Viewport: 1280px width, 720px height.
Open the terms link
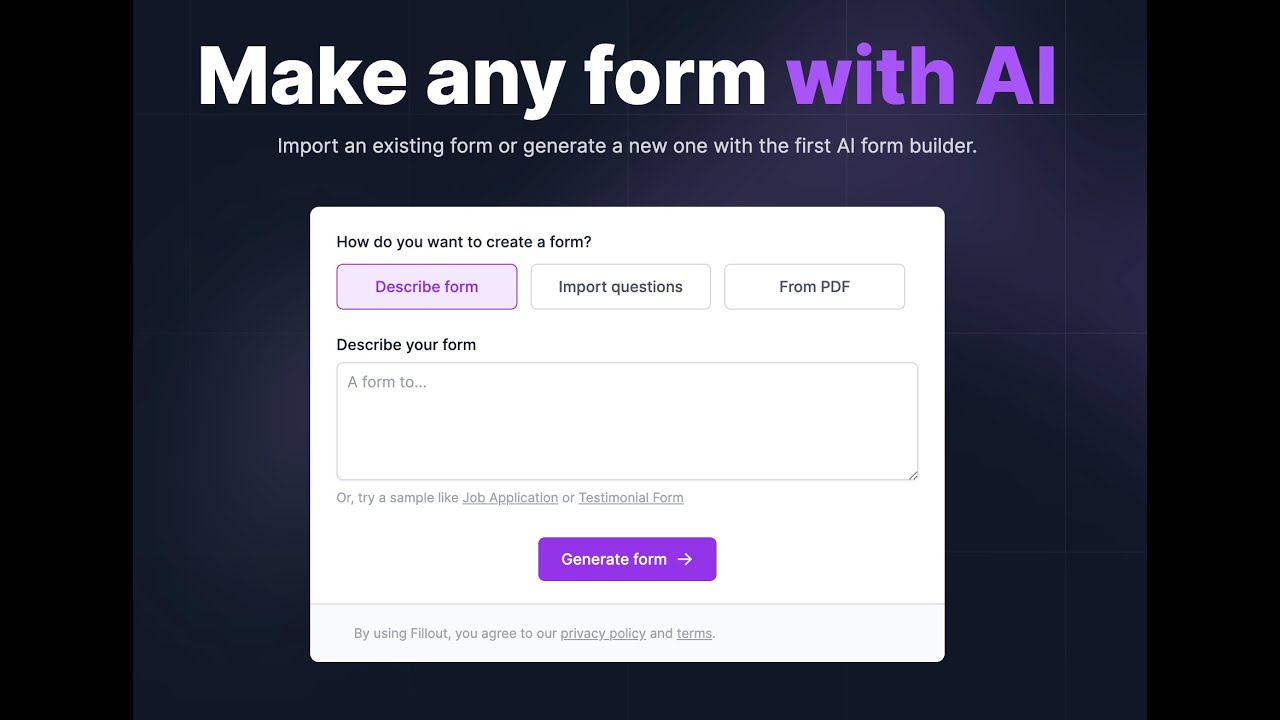[x=694, y=633]
